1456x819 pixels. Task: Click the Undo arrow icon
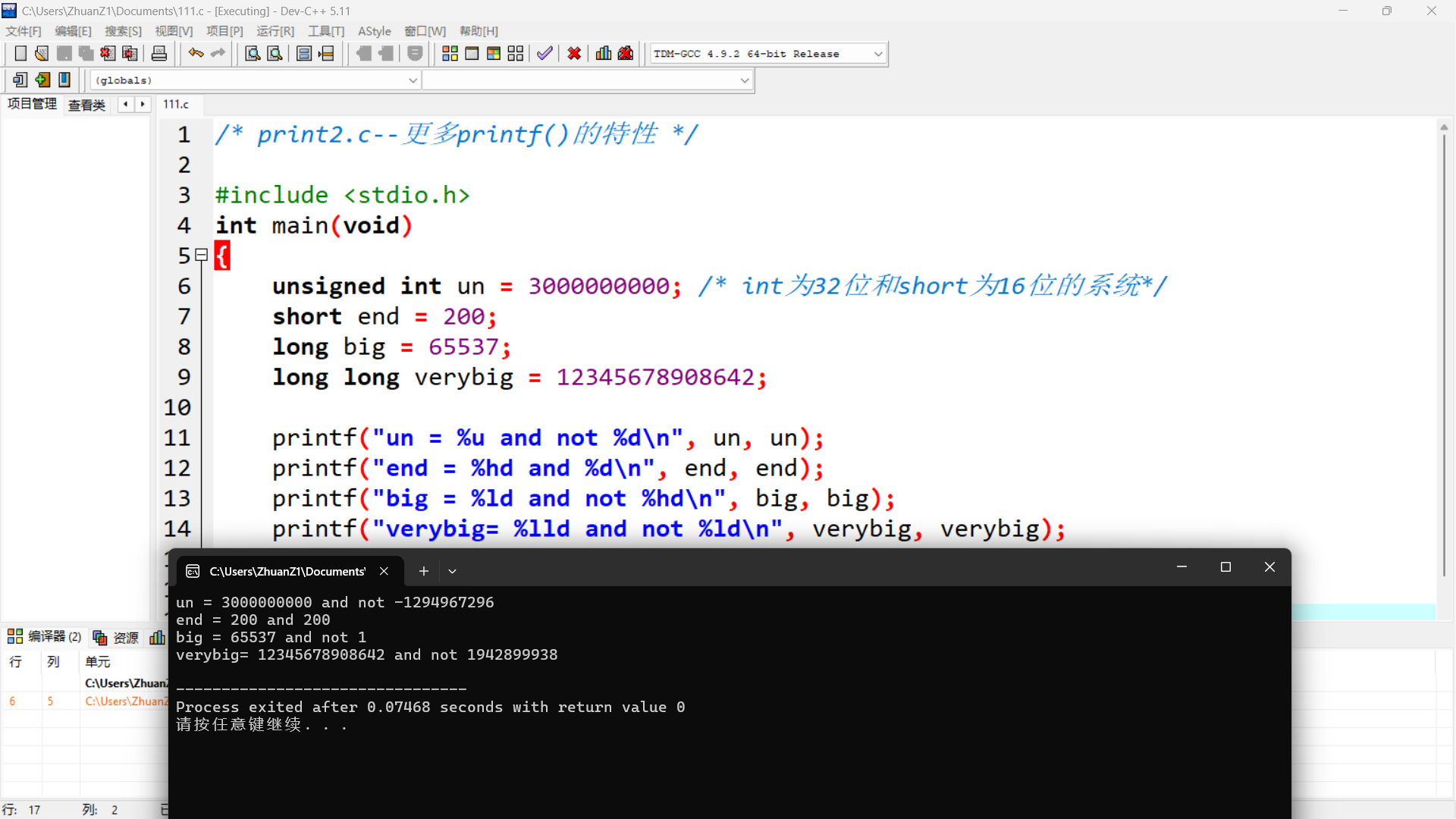tap(196, 54)
